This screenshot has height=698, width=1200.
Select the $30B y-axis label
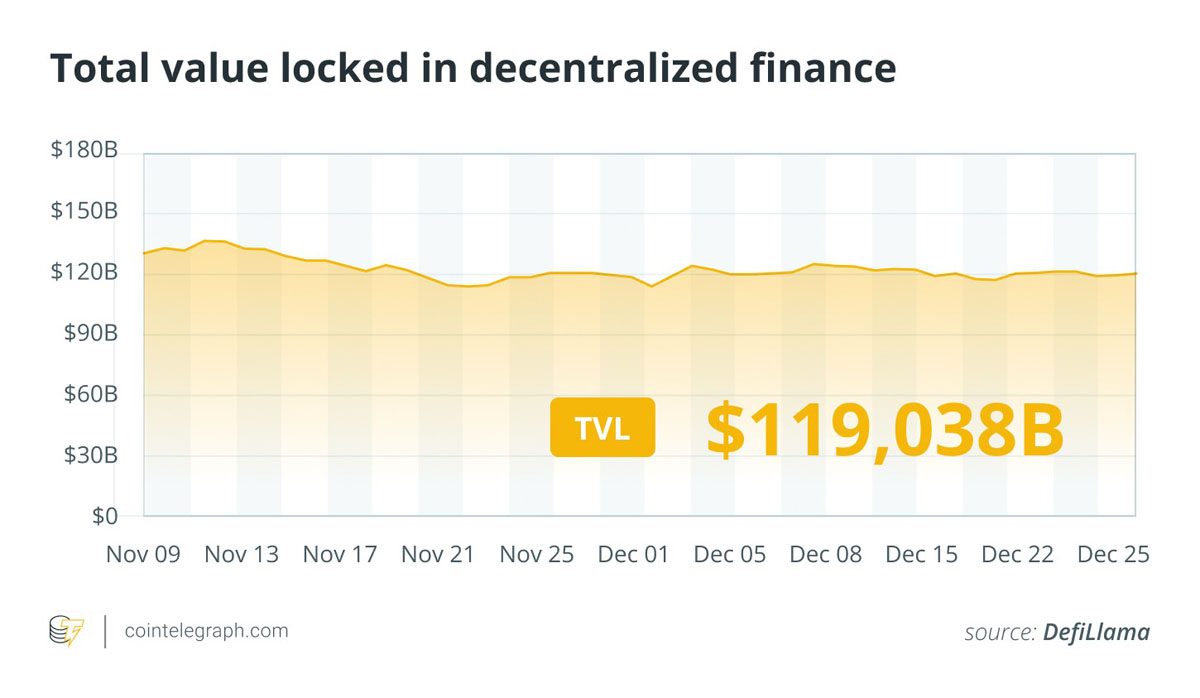(90, 456)
